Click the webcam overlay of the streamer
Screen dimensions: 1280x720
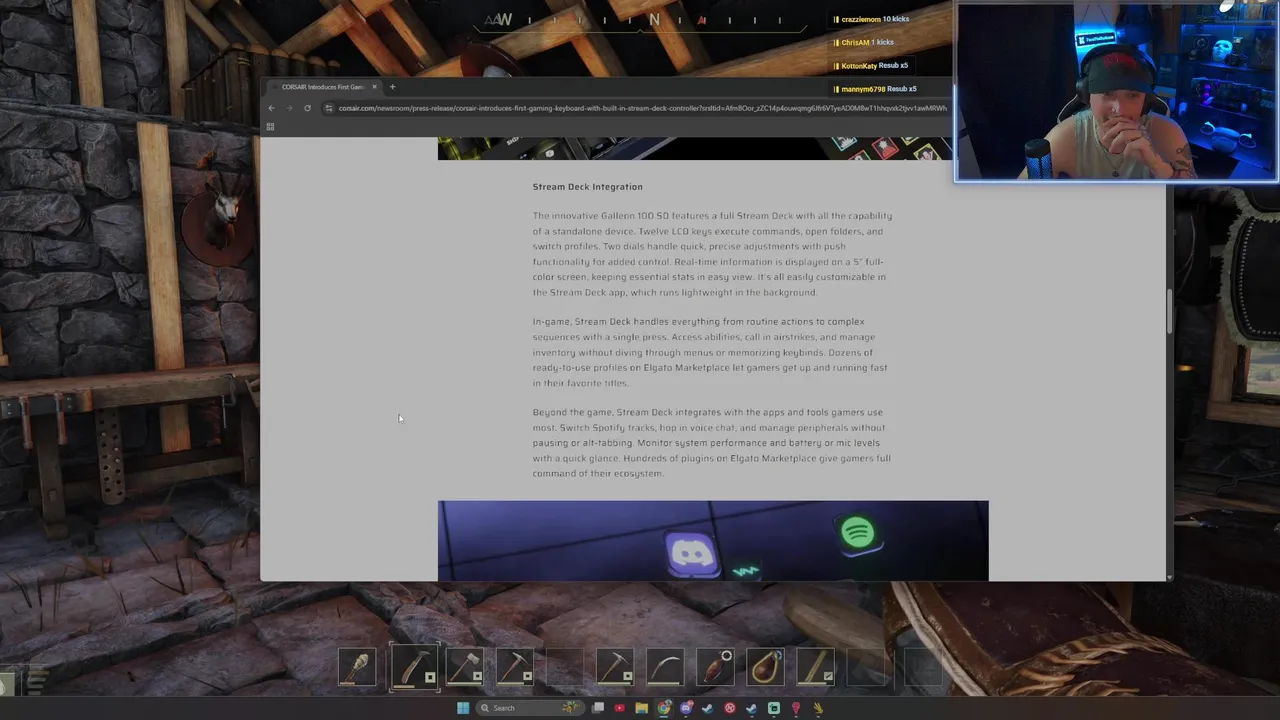[1116, 92]
